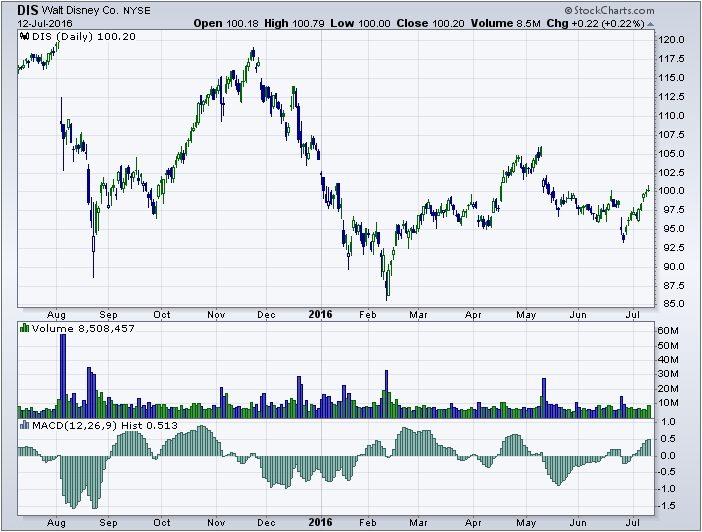Click the 100.0 price axis label
The image size is (702, 532).
(x=671, y=191)
